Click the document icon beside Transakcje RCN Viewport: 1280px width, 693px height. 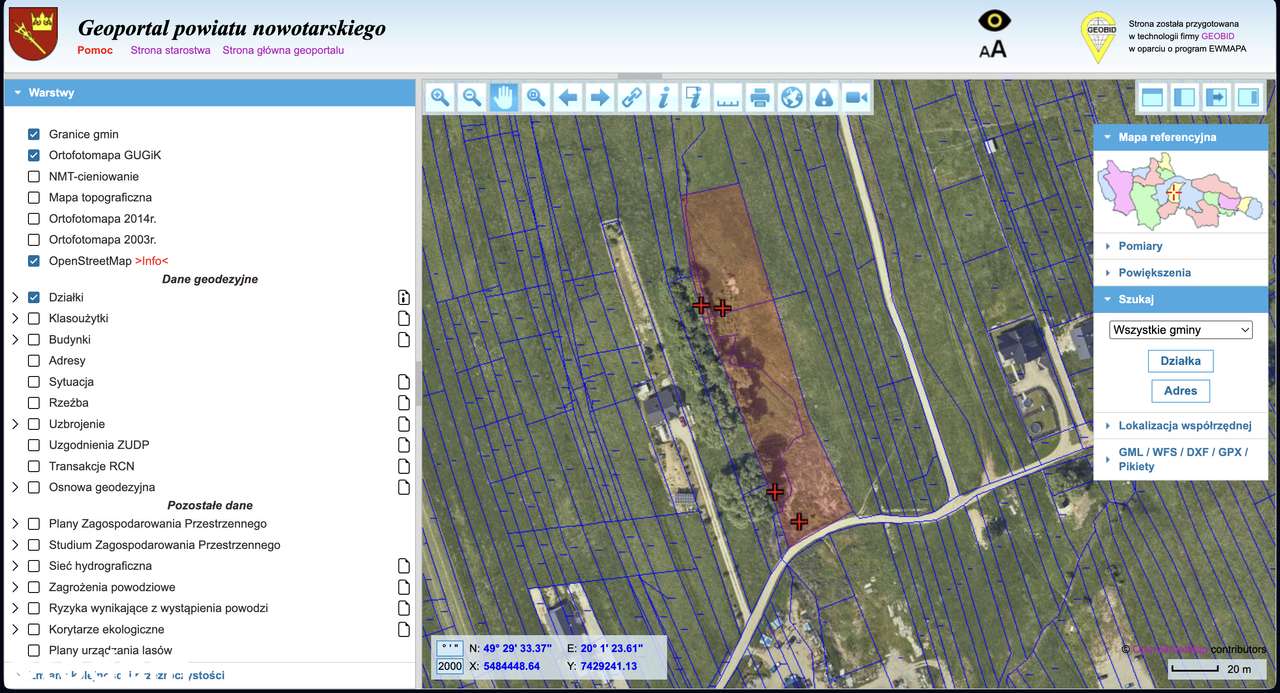click(404, 466)
